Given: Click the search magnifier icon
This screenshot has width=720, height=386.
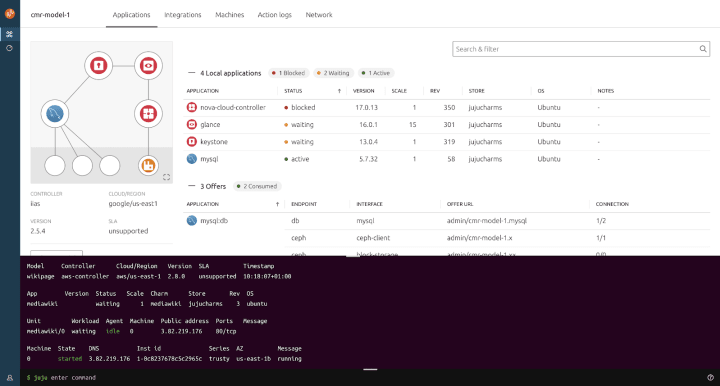Looking at the screenshot, I should coord(703,49).
